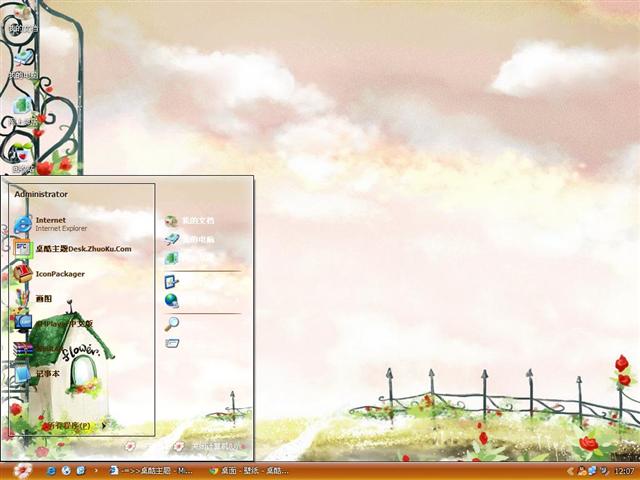Expand hidden tray icons arrow
The height and width of the screenshot is (480, 640).
[570, 471]
